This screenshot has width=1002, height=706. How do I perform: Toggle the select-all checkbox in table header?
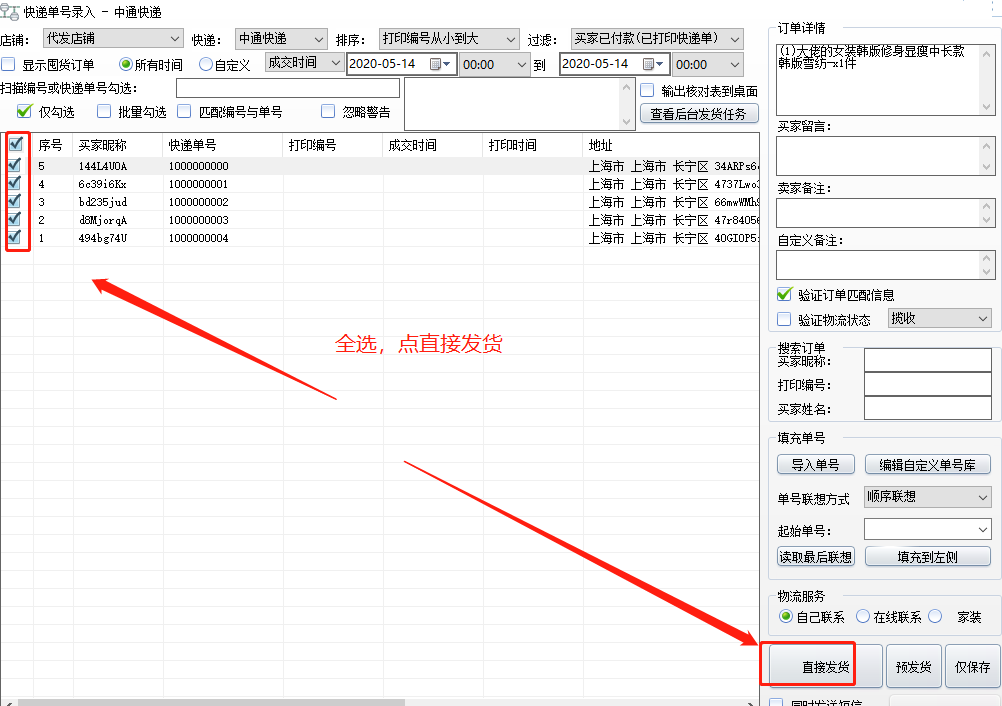pos(16,144)
